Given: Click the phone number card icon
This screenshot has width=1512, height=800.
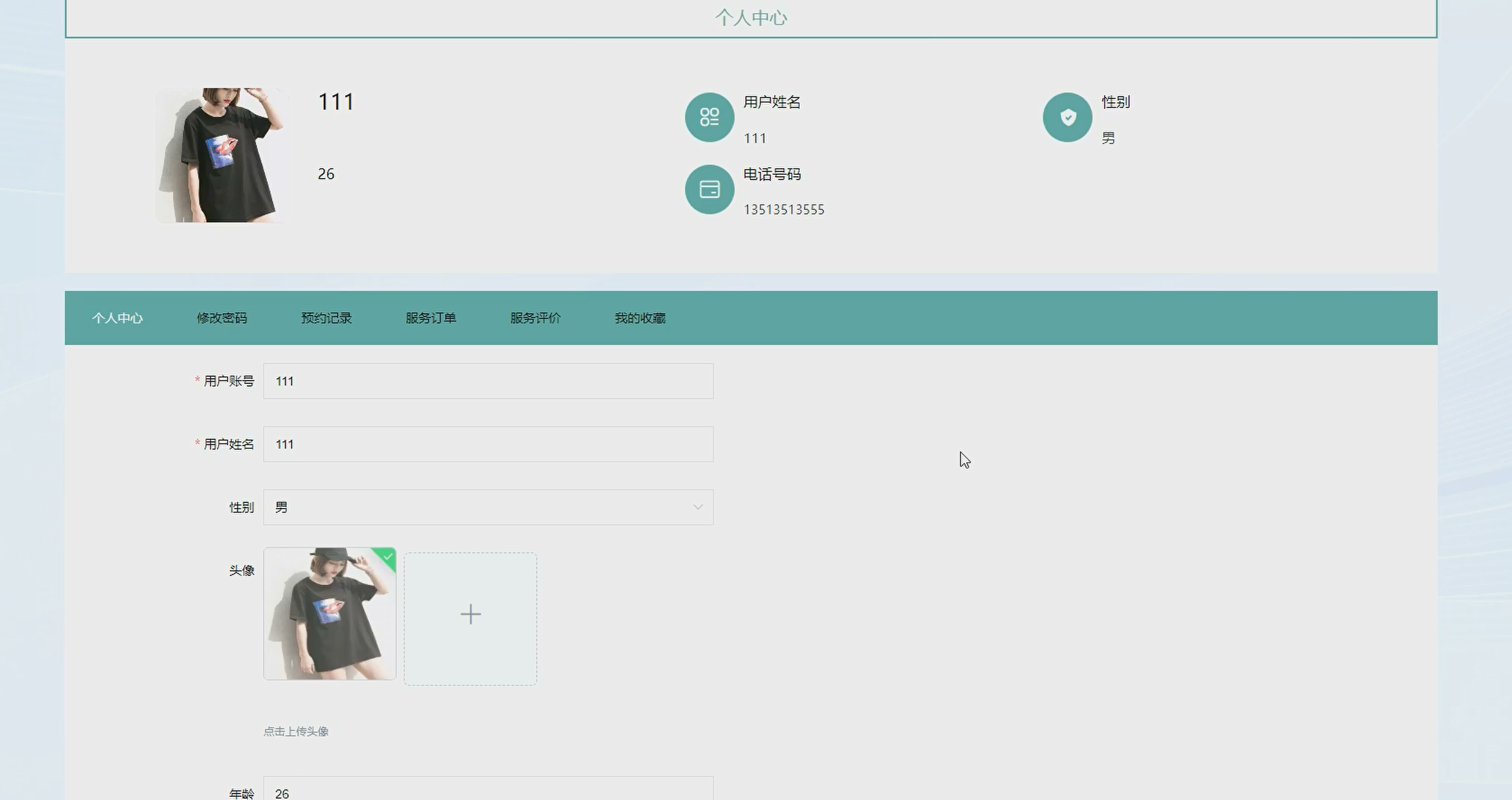Looking at the screenshot, I should [x=709, y=189].
